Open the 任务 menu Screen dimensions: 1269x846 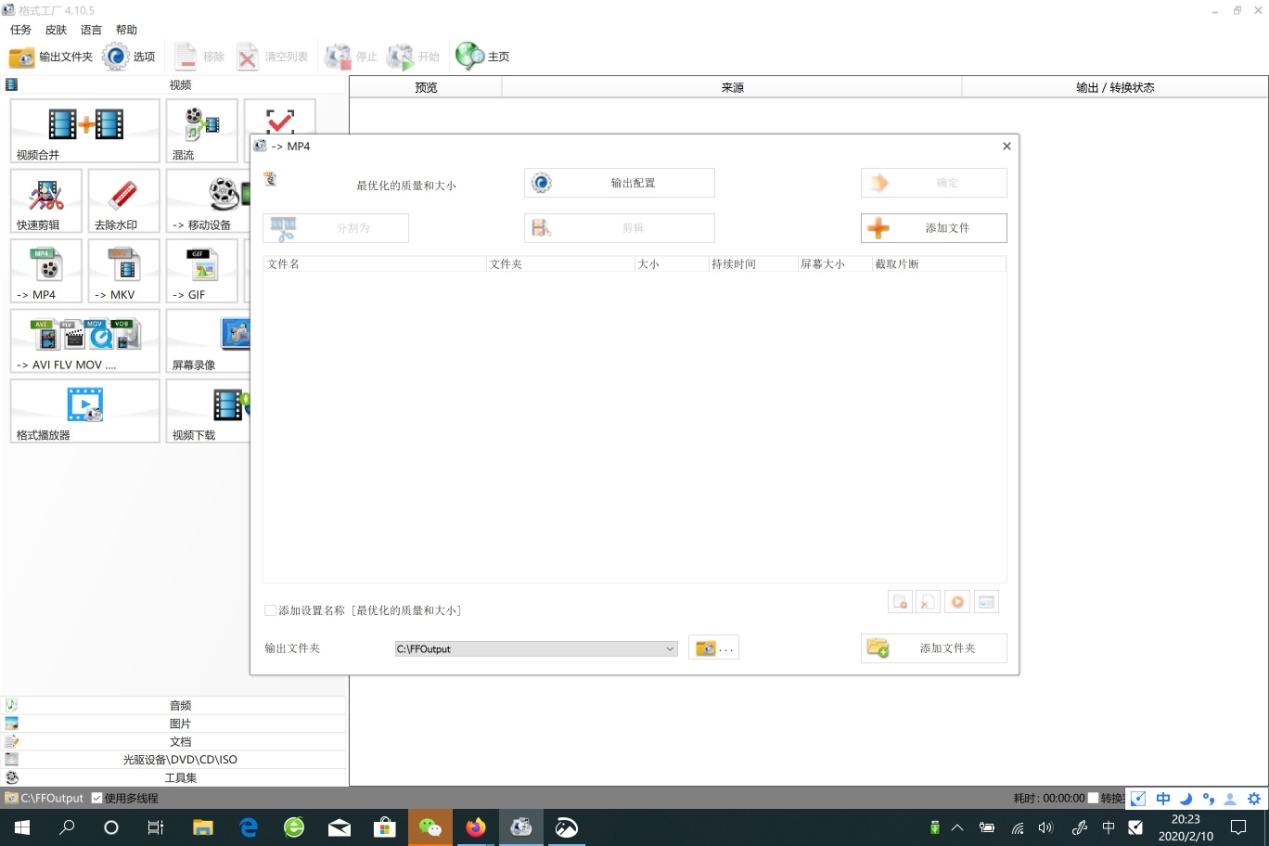pos(20,30)
